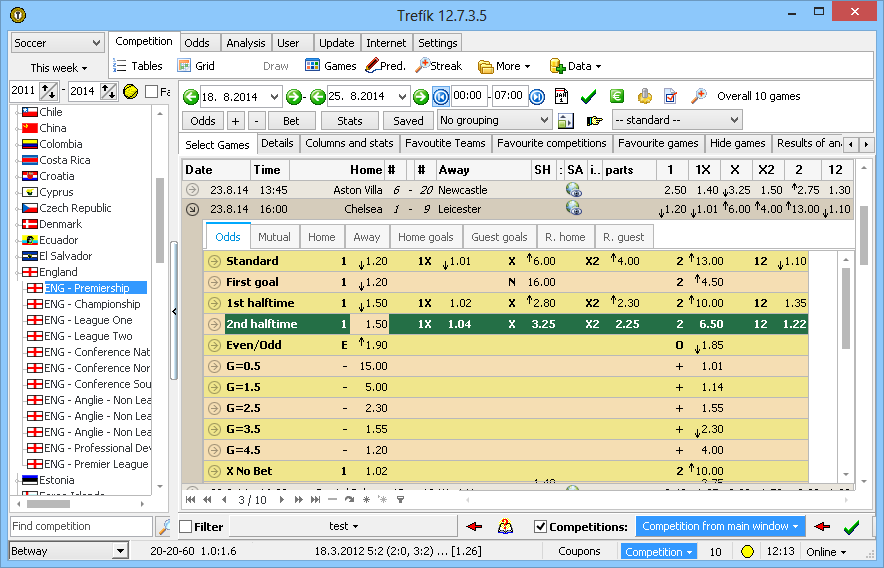The width and height of the screenshot is (884, 568).
Task: Click the Games grid icon
Action: [313, 66]
